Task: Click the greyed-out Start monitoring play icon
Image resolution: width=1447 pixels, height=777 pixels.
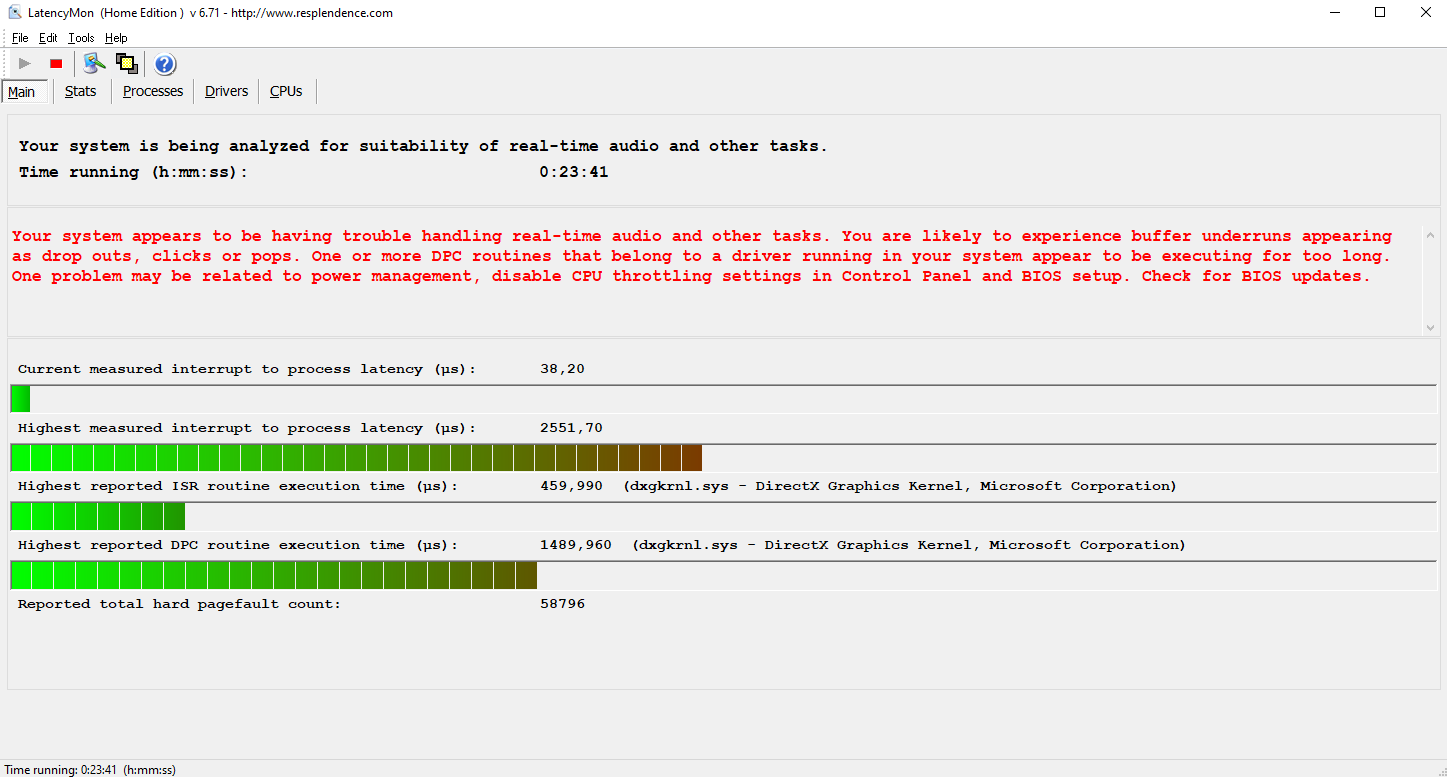Action: (x=25, y=64)
